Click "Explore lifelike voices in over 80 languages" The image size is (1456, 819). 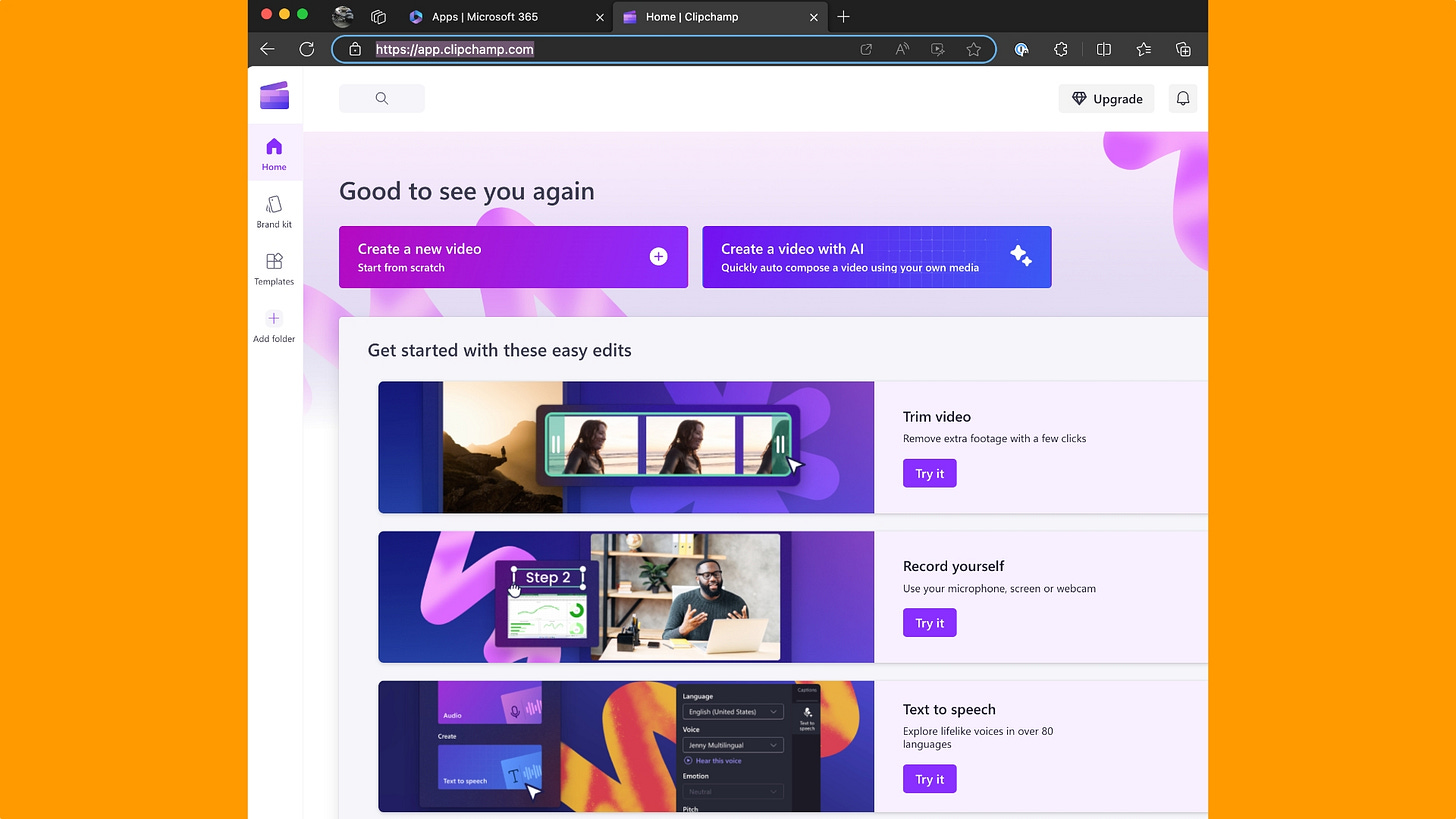(978, 738)
